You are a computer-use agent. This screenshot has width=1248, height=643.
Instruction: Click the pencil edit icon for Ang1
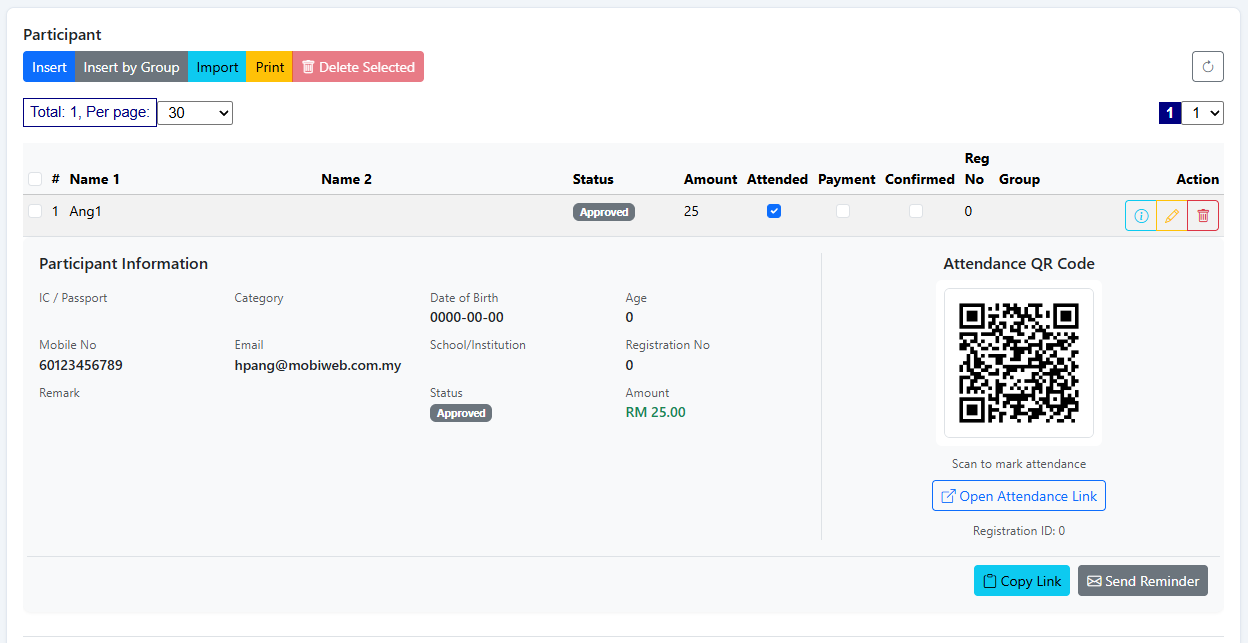[1172, 216]
